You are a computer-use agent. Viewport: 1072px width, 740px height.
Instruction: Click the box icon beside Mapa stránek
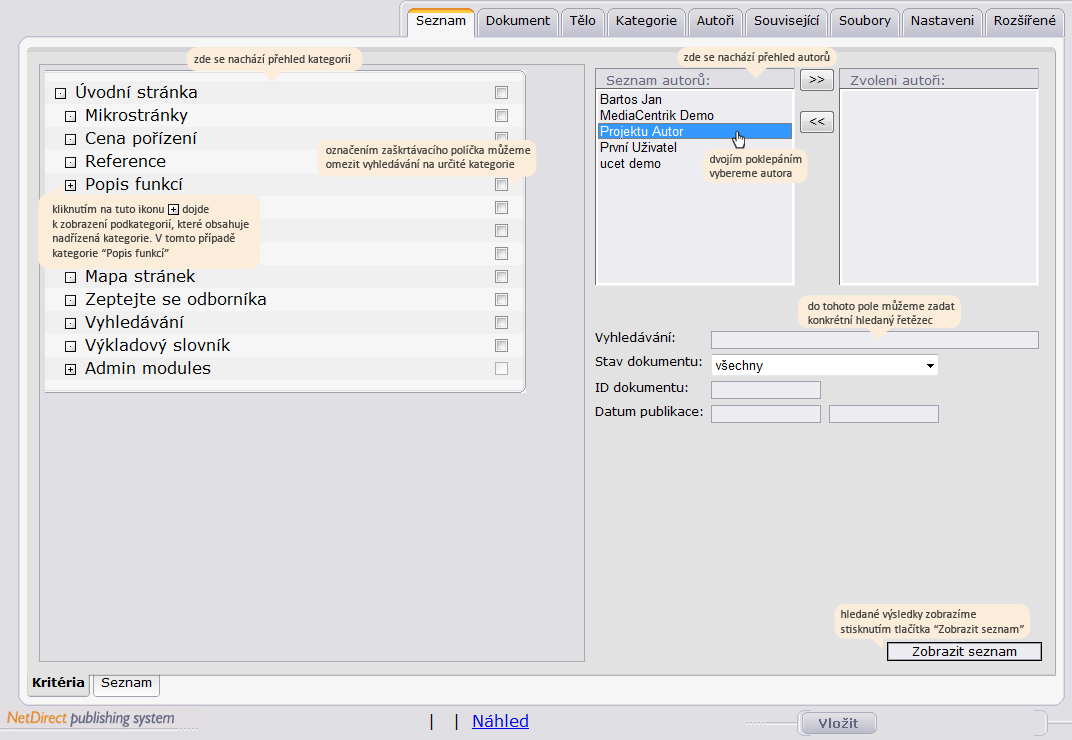70,277
